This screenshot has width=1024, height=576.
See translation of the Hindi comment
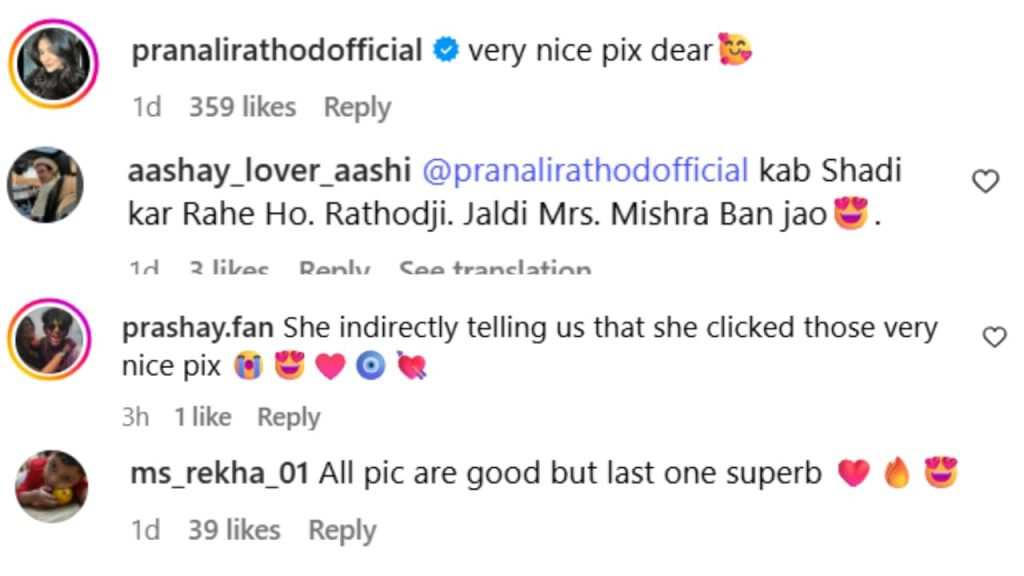click(x=495, y=266)
